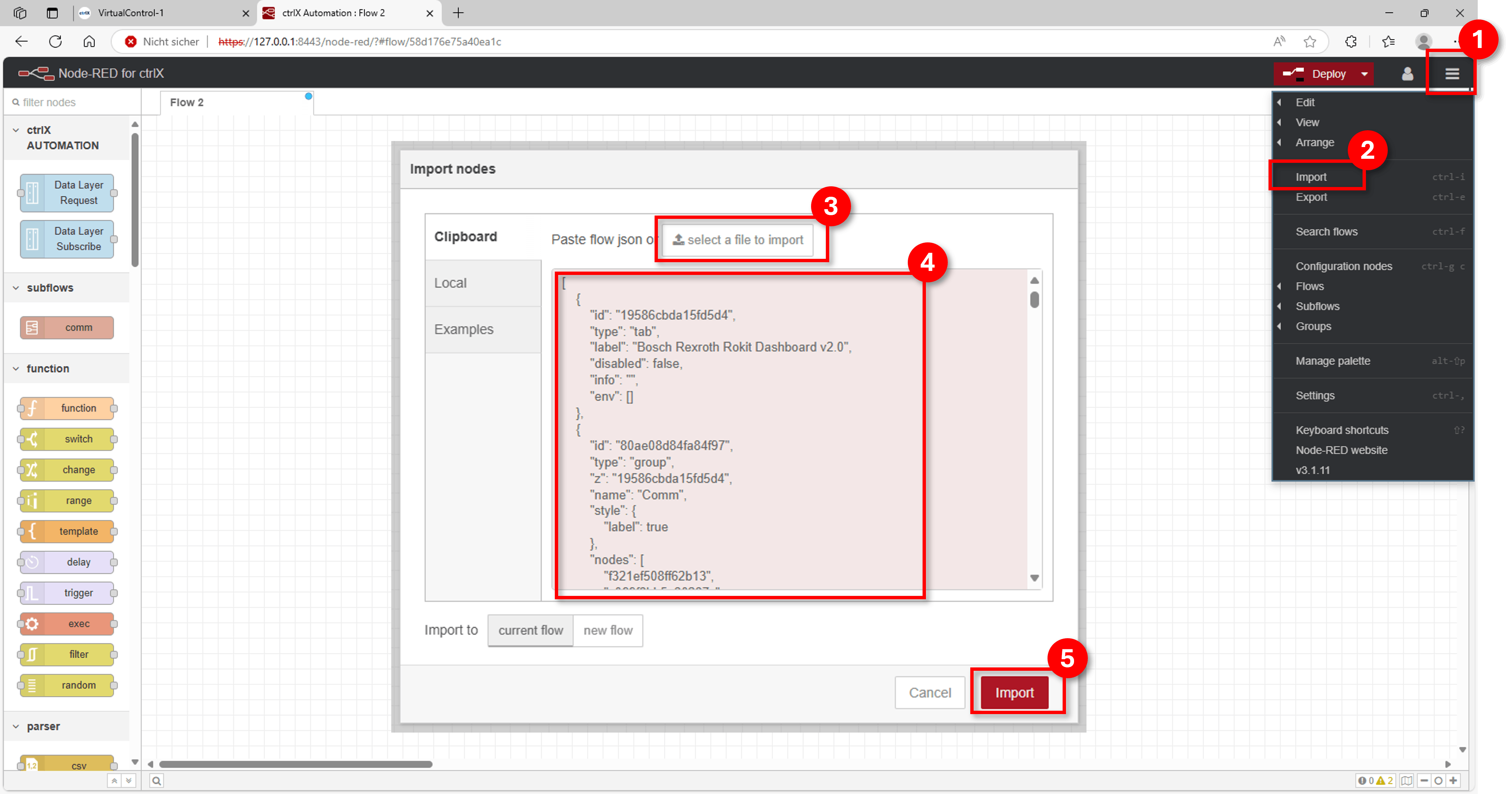This screenshot has width=1512, height=794.
Task: Zoom in canvas with plus icon
Action: coord(1453,781)
